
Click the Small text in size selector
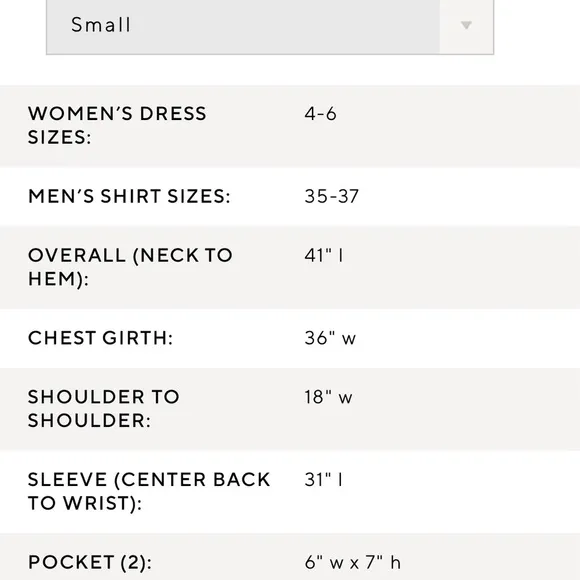click(101, 25)
